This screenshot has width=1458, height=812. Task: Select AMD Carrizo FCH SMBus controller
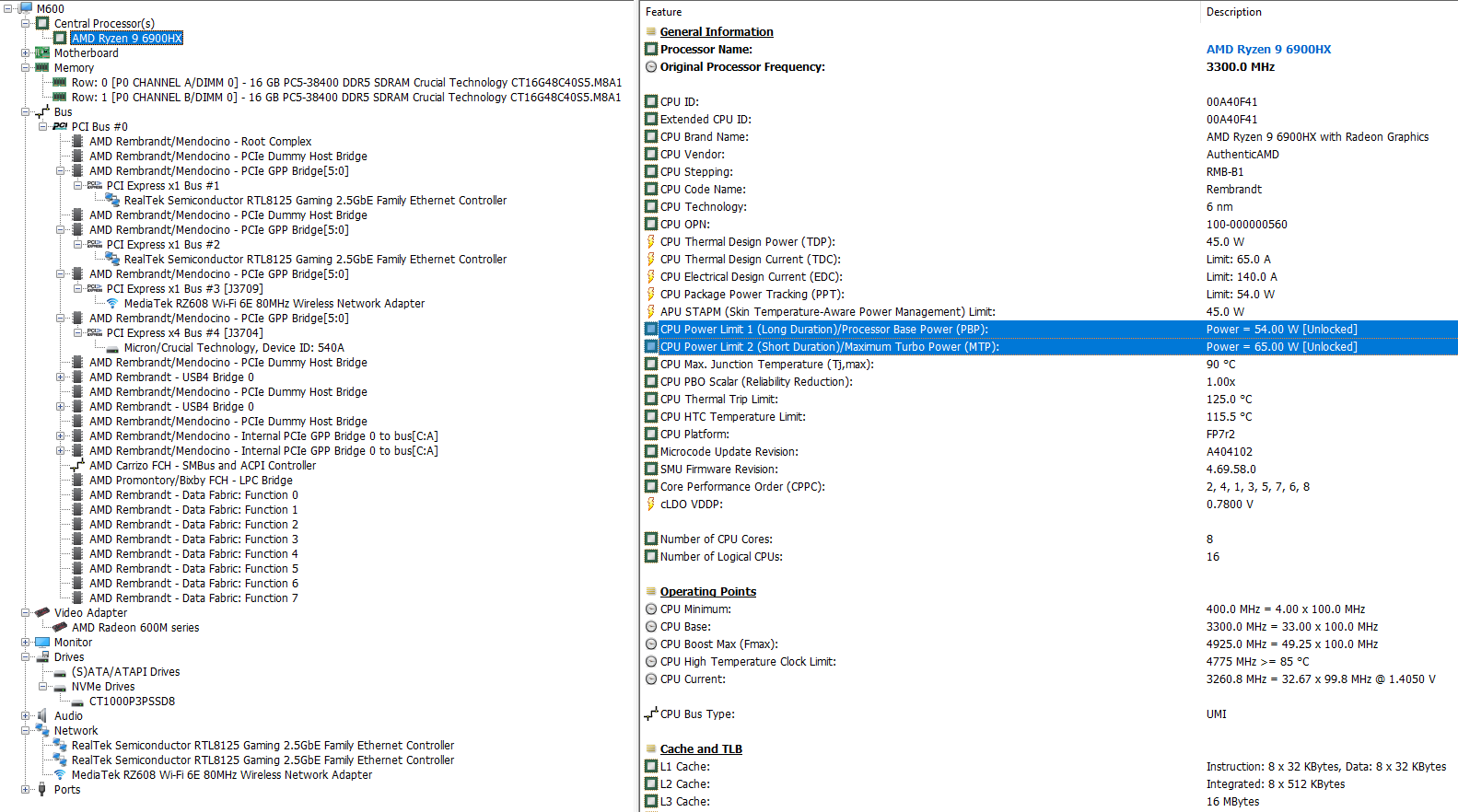203,465
